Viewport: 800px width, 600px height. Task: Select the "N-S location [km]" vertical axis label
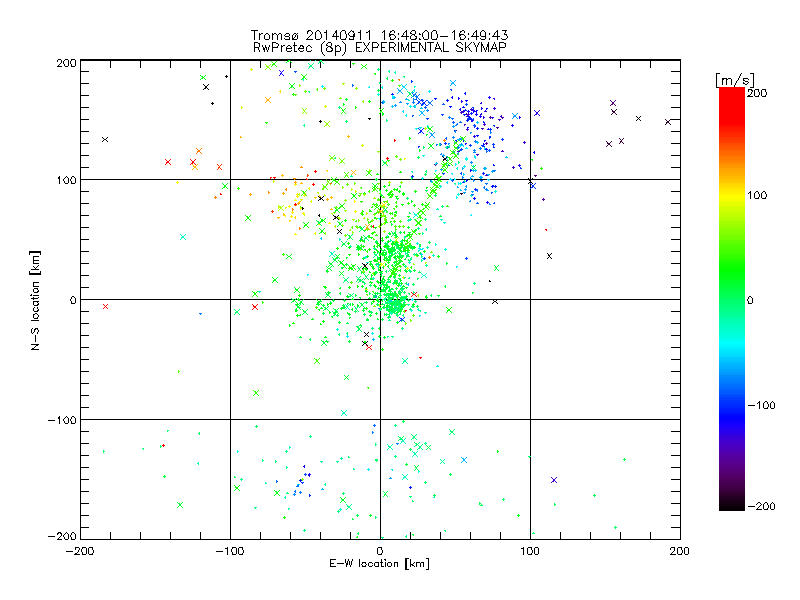click(x=35, y=300)
